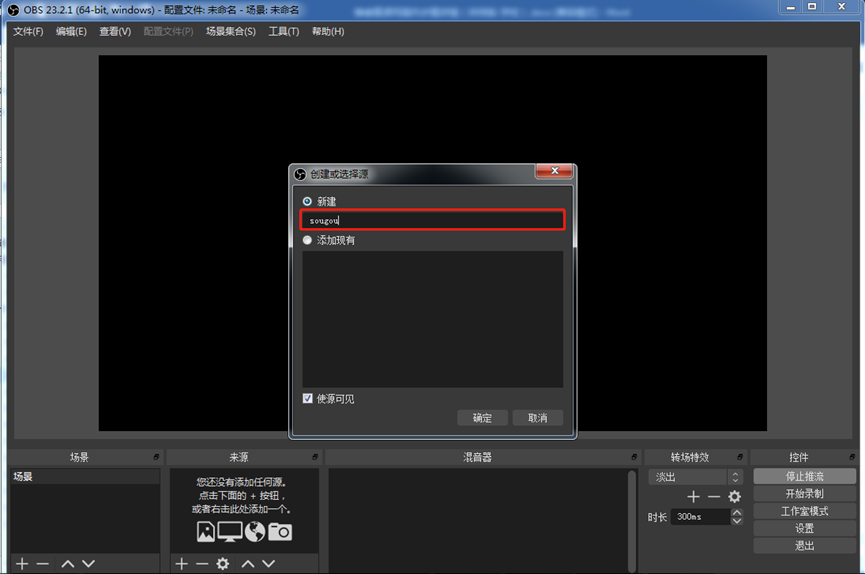This screenshot has width=865, height=574.
Task: Toggle the 使源可见 checkbox
Action: (308, 398)
